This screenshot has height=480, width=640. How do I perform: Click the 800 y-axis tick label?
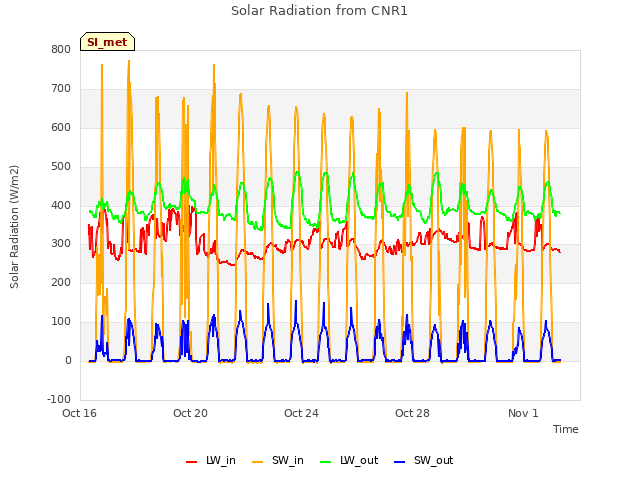61,49
